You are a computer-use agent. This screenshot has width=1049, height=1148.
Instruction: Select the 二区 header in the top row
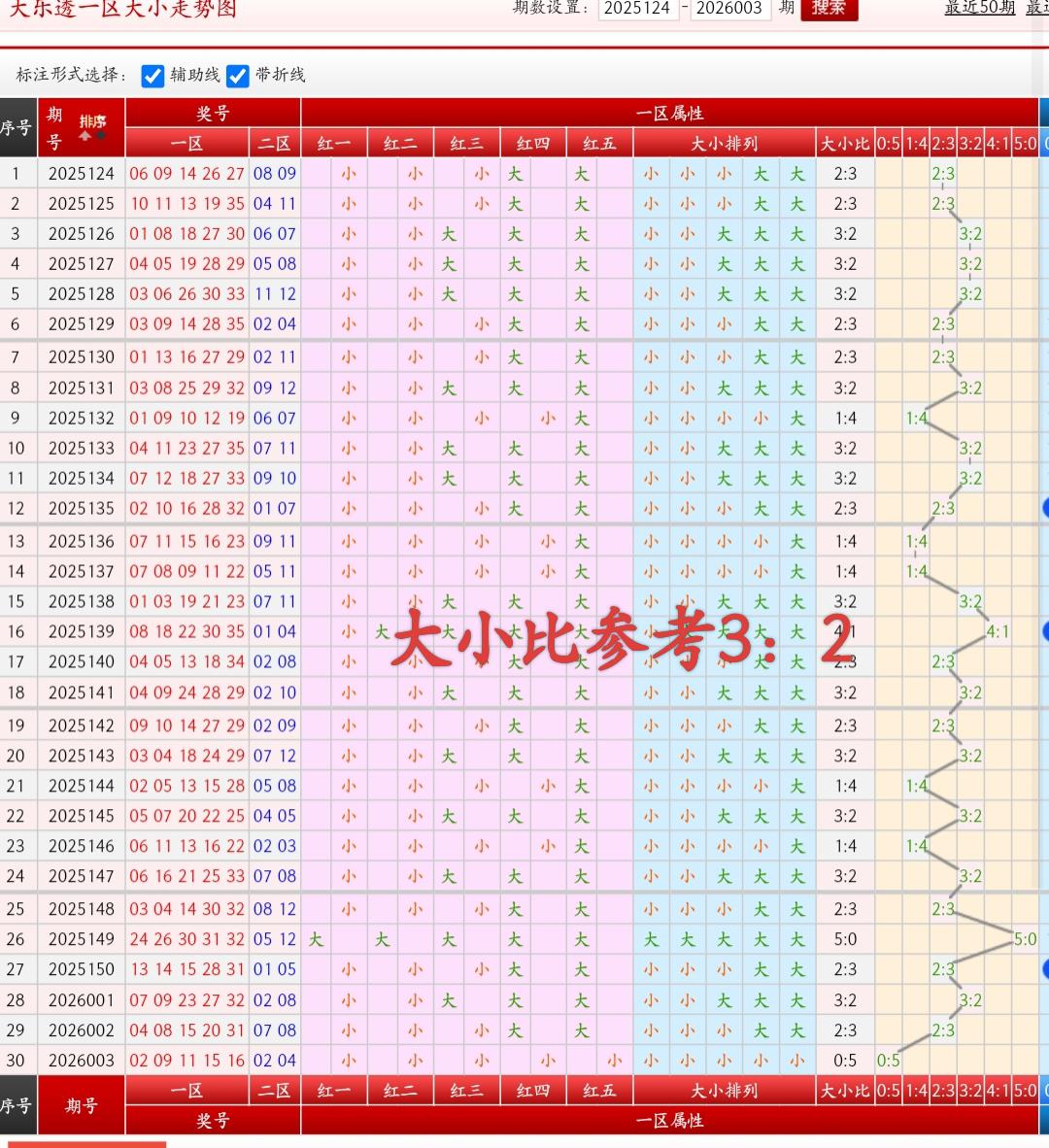275,144
